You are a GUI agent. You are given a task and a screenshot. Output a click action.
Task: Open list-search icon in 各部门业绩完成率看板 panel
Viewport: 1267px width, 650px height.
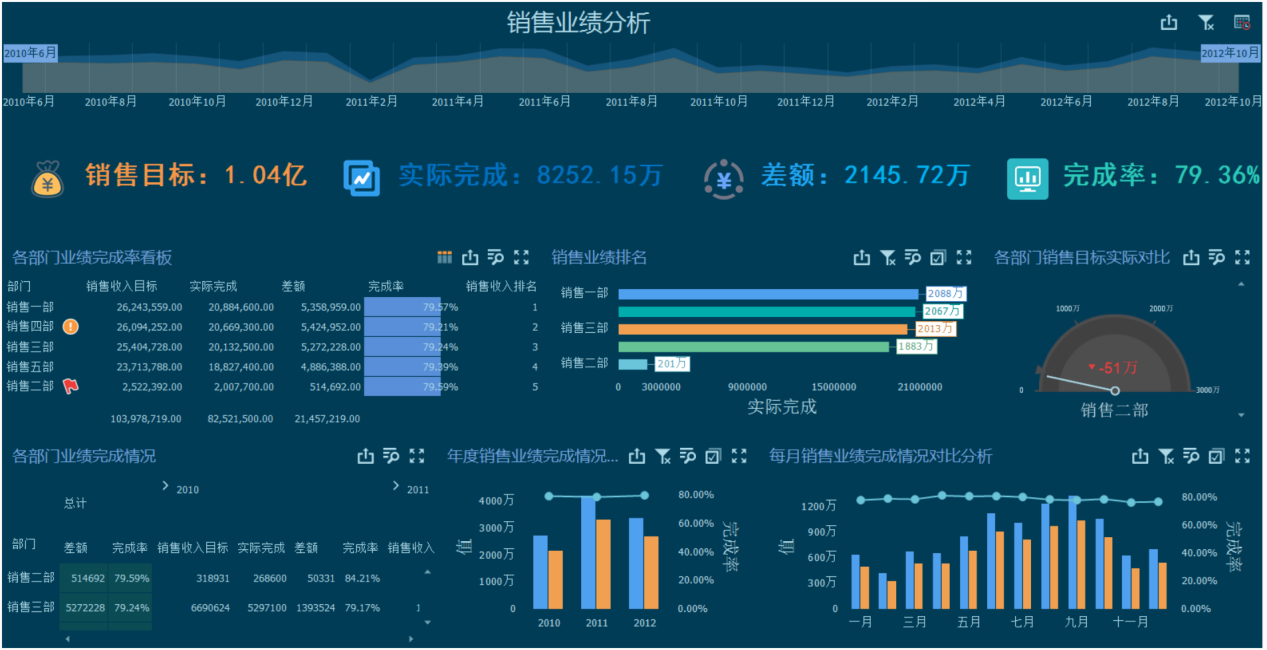495,257
